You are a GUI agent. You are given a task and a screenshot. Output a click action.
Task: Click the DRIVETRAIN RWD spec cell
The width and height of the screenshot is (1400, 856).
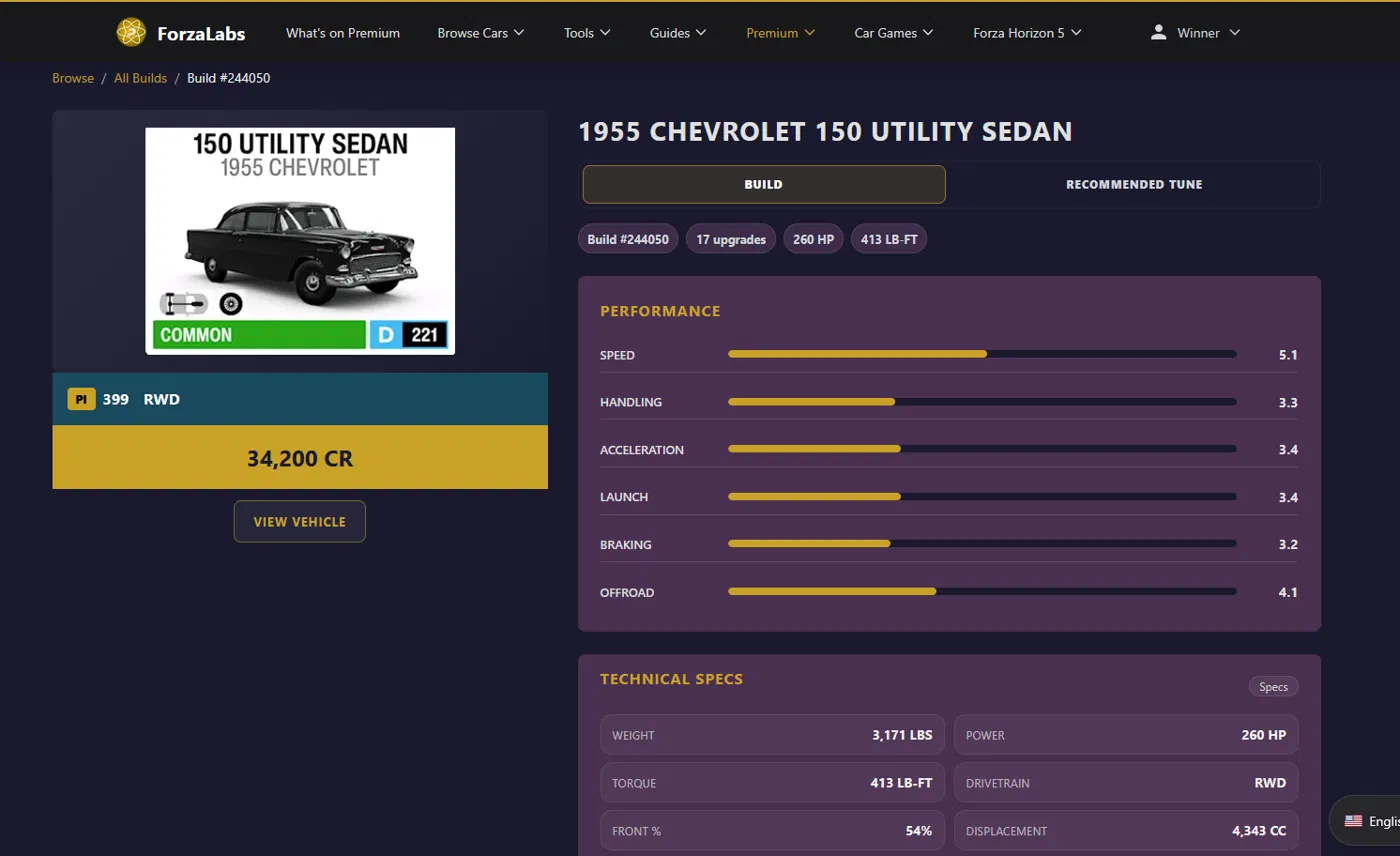1126,783
